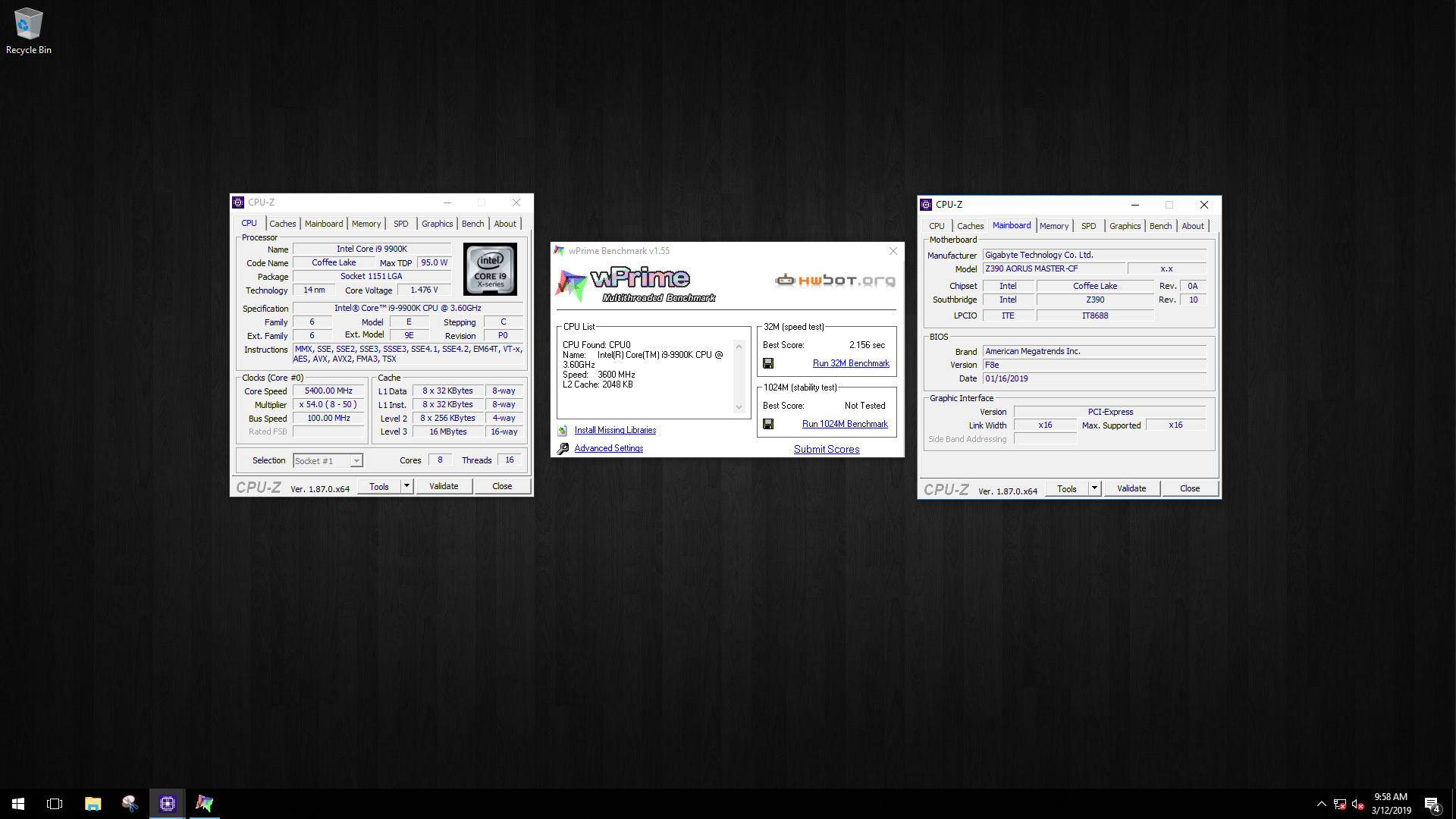The height and width of the screenshot is (819, 1456).
Task: Open File Explorer from the taskbar
Action: pos(93,803)
